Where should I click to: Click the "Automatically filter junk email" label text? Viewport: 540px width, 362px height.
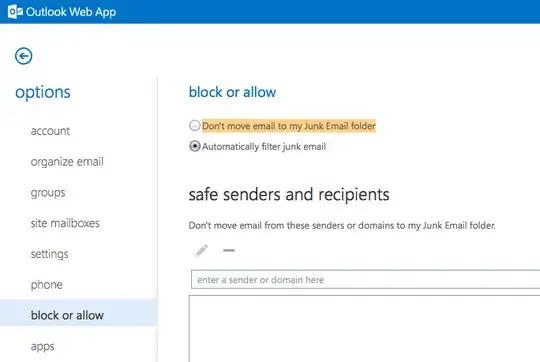[x=264, y=147]
